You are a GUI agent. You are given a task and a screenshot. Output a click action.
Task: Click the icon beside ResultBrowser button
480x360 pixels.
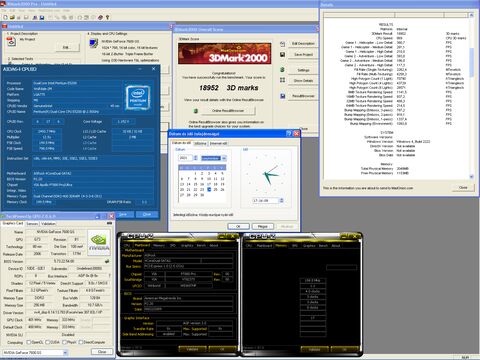click(x=282, y=96)
